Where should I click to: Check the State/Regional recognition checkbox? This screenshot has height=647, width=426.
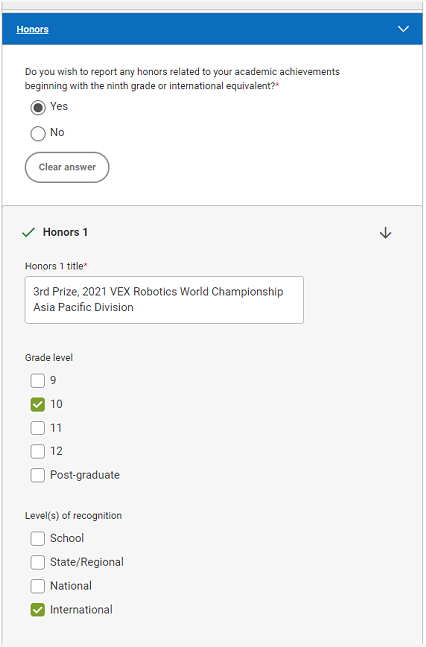(38, 562)
